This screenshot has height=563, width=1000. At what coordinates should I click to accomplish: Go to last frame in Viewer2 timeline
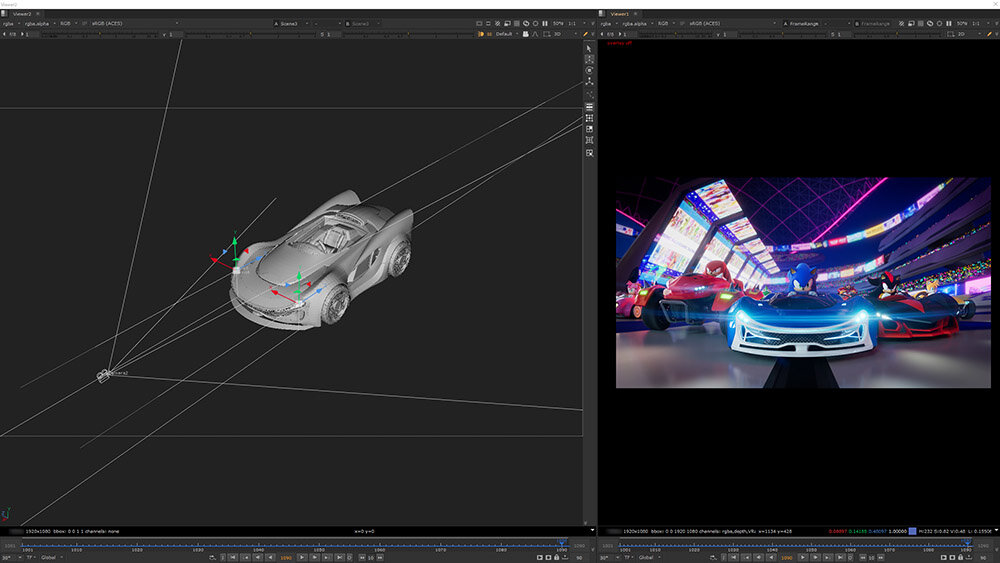click(339, 557)
